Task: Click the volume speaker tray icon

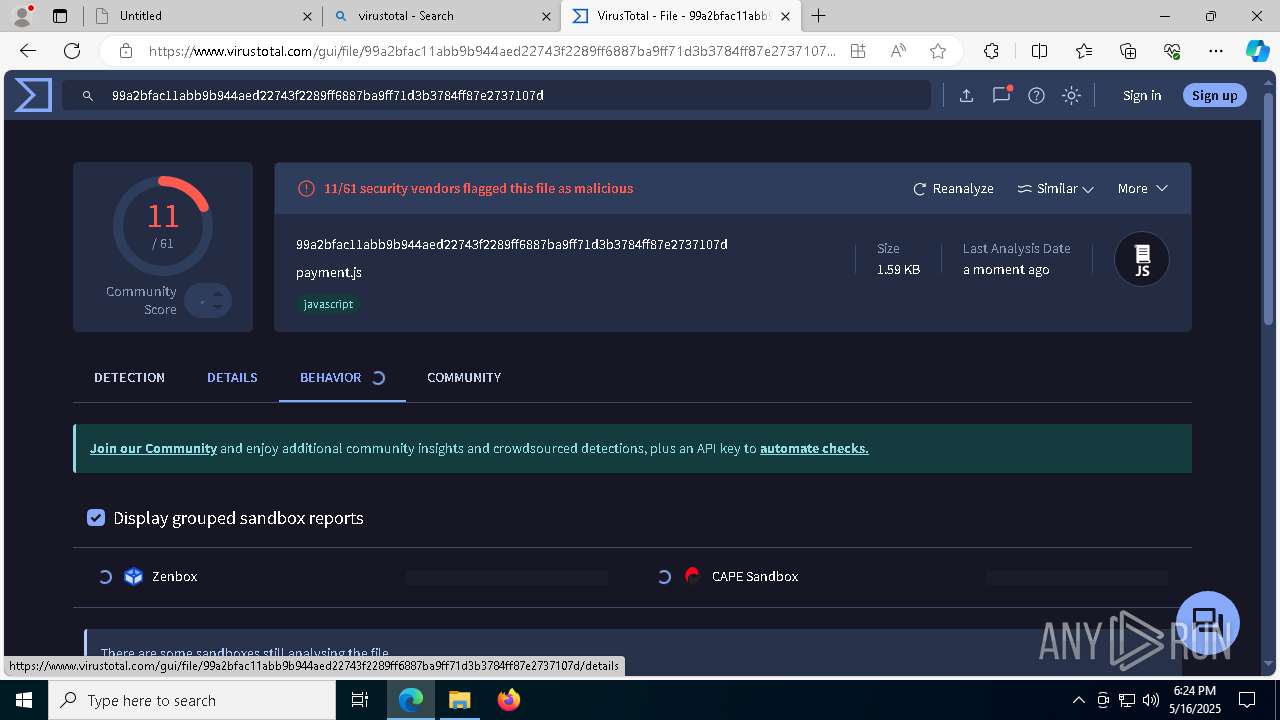Action: coord(1150,700)
